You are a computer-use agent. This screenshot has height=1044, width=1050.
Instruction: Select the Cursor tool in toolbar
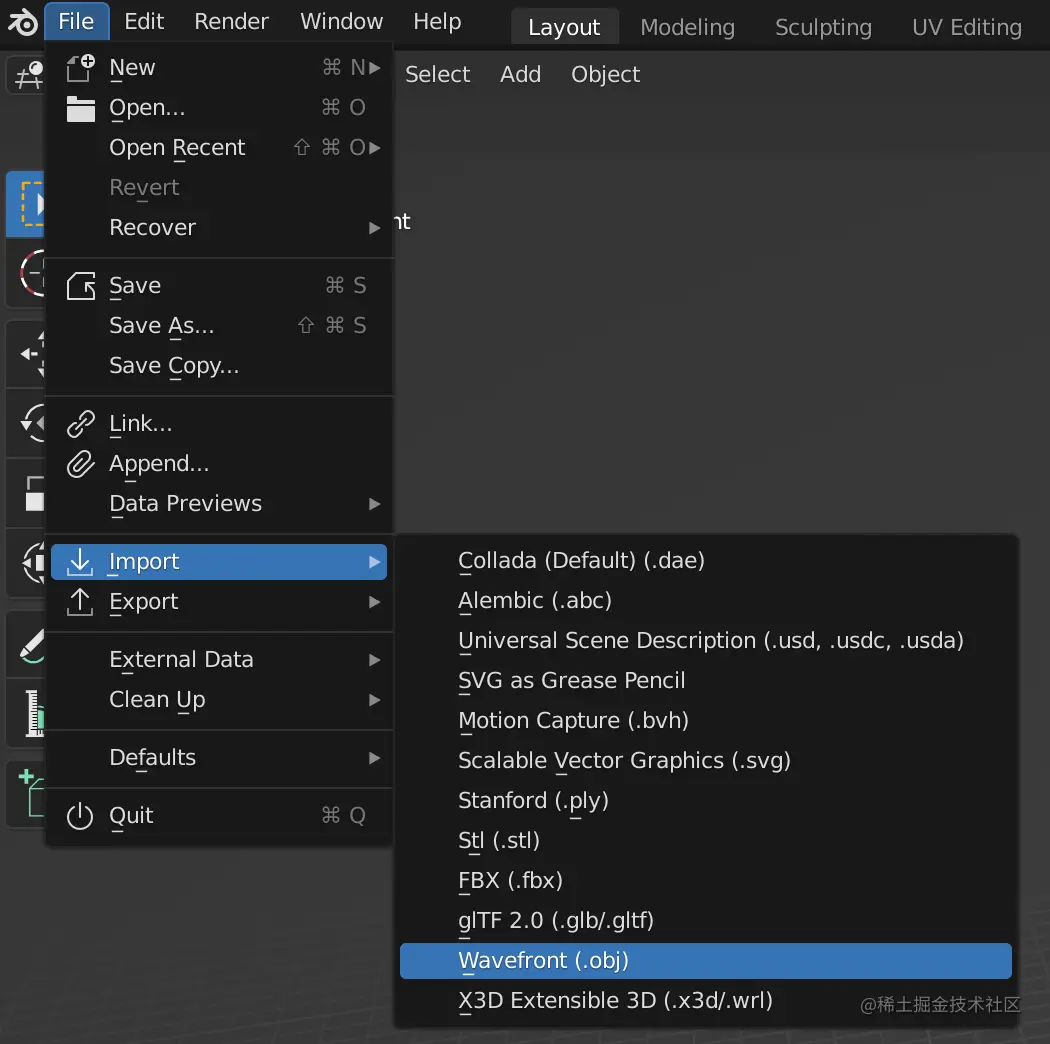pos(26,273)
